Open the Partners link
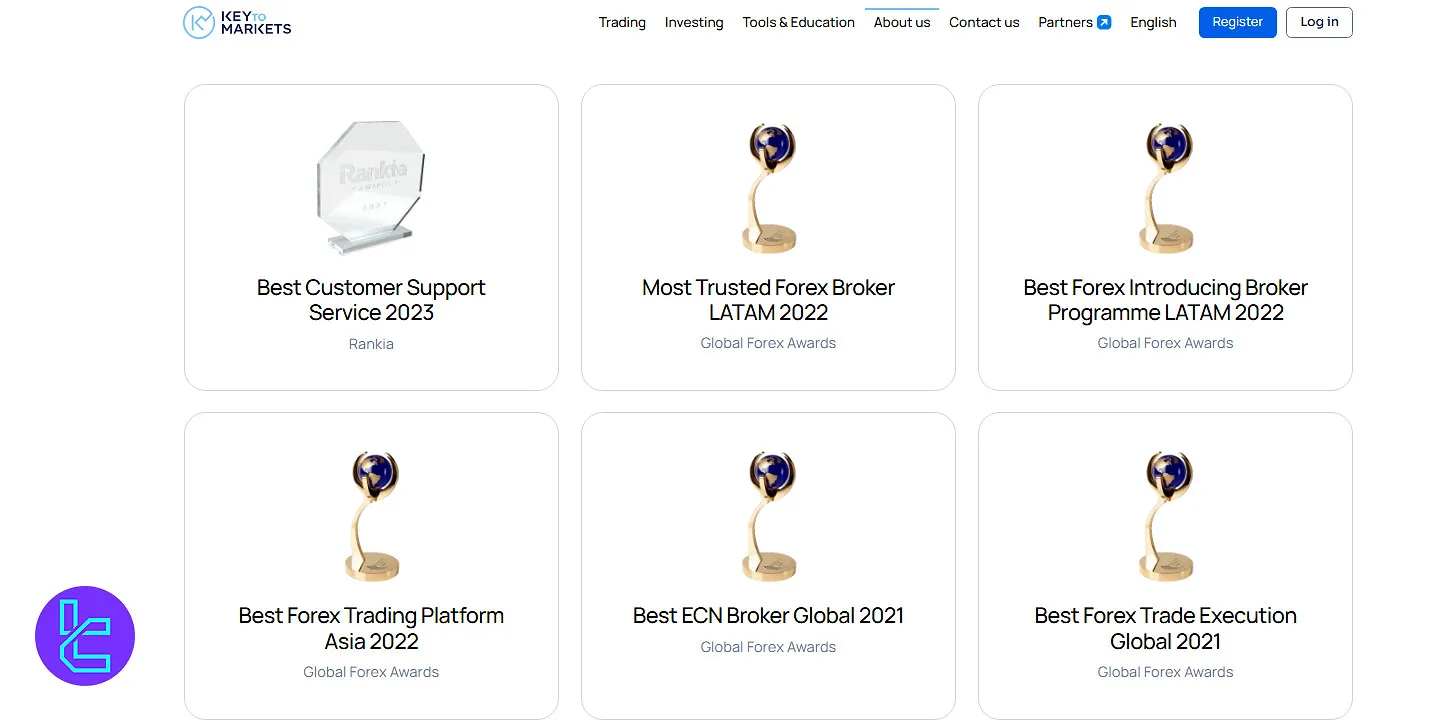The width and height of the screenshot is (1456, 721). 1065,23
